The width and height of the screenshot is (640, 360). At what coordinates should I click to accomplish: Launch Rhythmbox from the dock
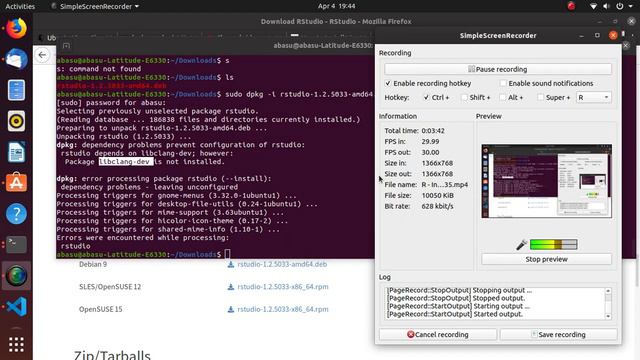pos(16,121)
